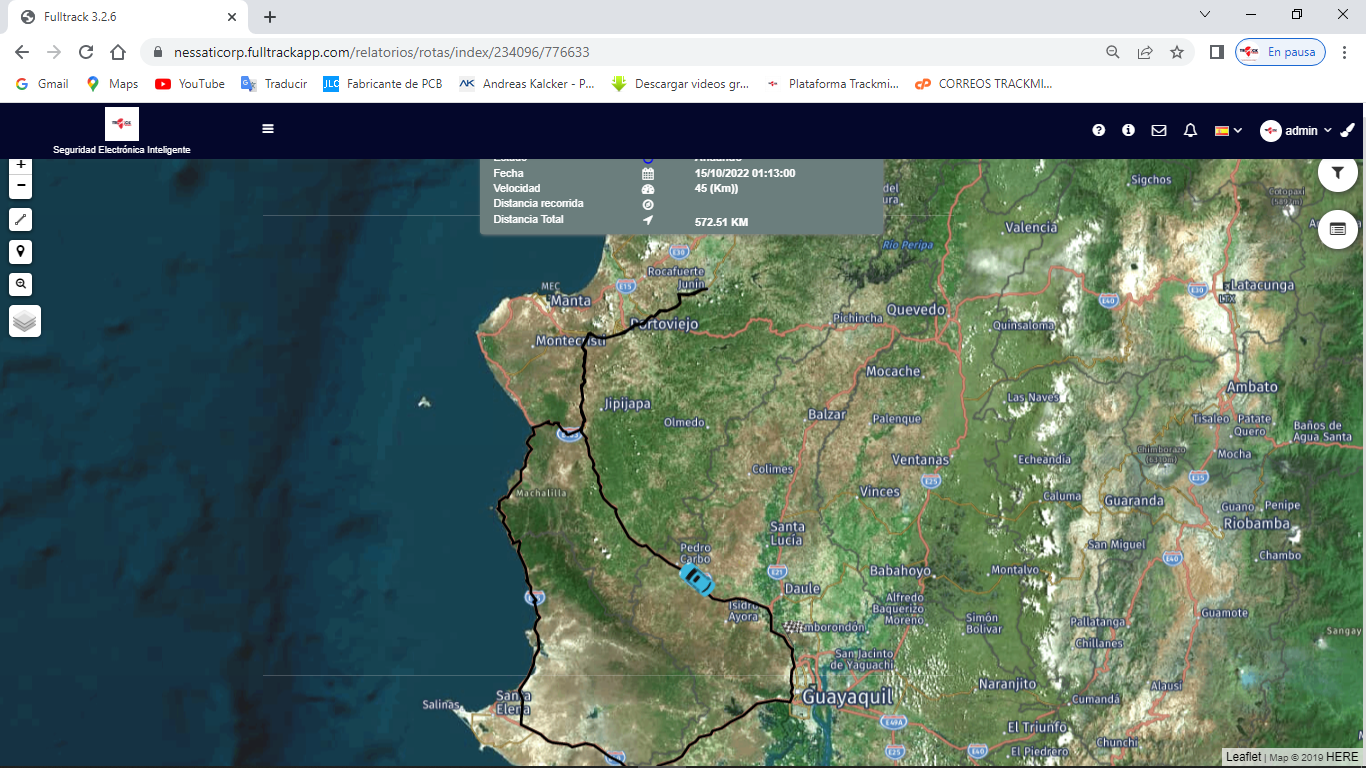Click the blue car marker on map
Image resolution: width=1366 pixels, height=768 pixels.
(696, 578)
